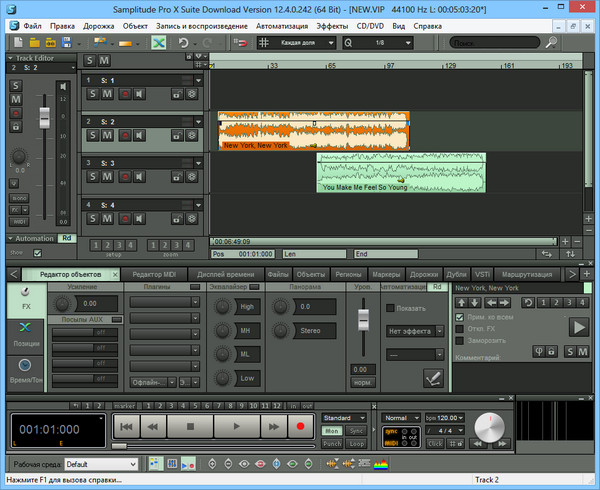Enable the Показать checkbox

pos(391,308)
